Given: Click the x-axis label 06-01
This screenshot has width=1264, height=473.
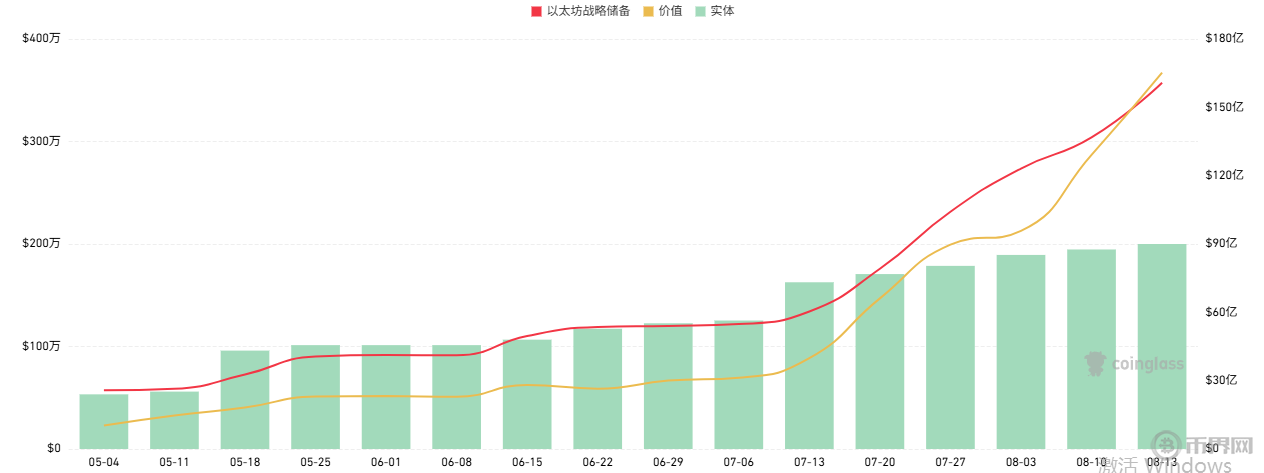Looking at the screenshot, I should 386,462.
